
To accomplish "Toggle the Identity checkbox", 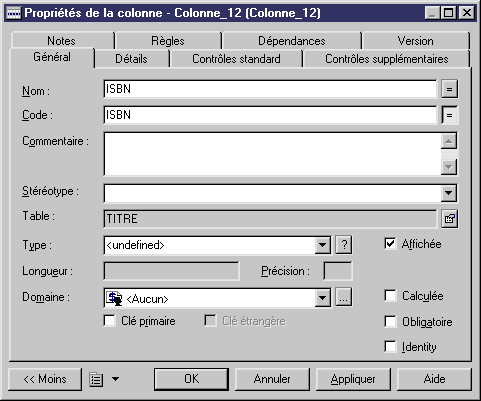I will 390,346.
